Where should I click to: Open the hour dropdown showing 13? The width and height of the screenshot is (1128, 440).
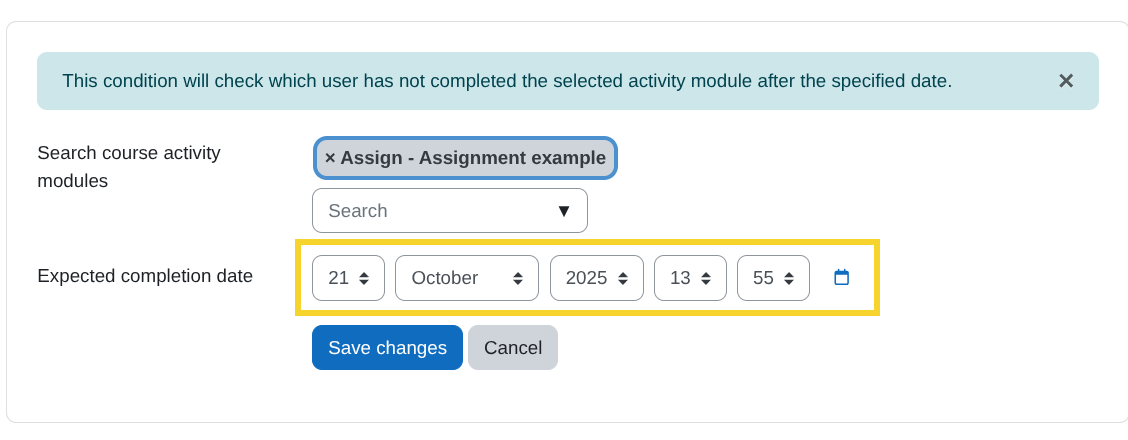click(680, 278)
